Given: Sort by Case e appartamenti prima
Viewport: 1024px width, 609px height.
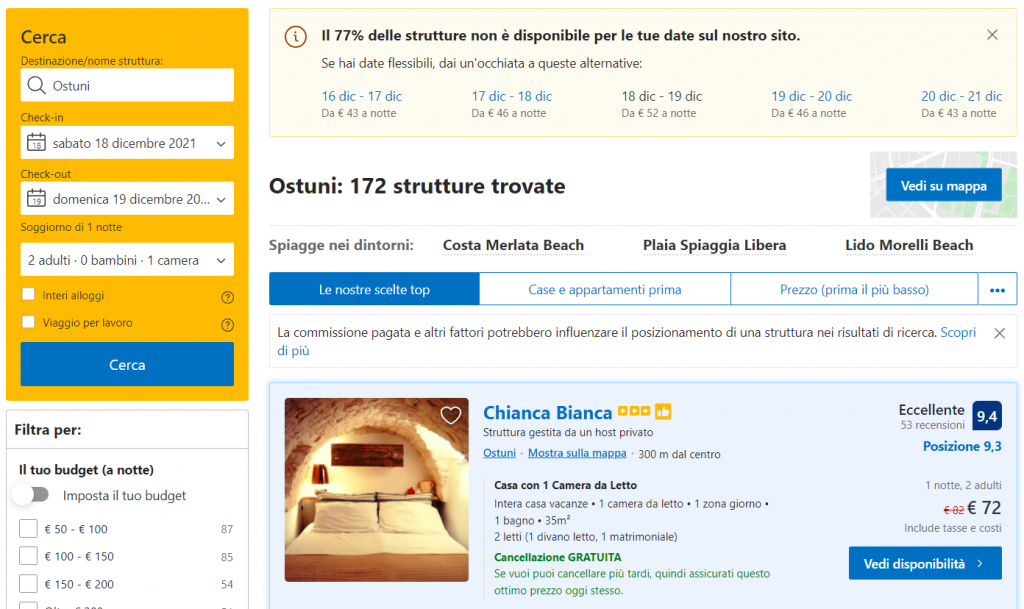Looking at the screenshot, I should coord(604,290).
